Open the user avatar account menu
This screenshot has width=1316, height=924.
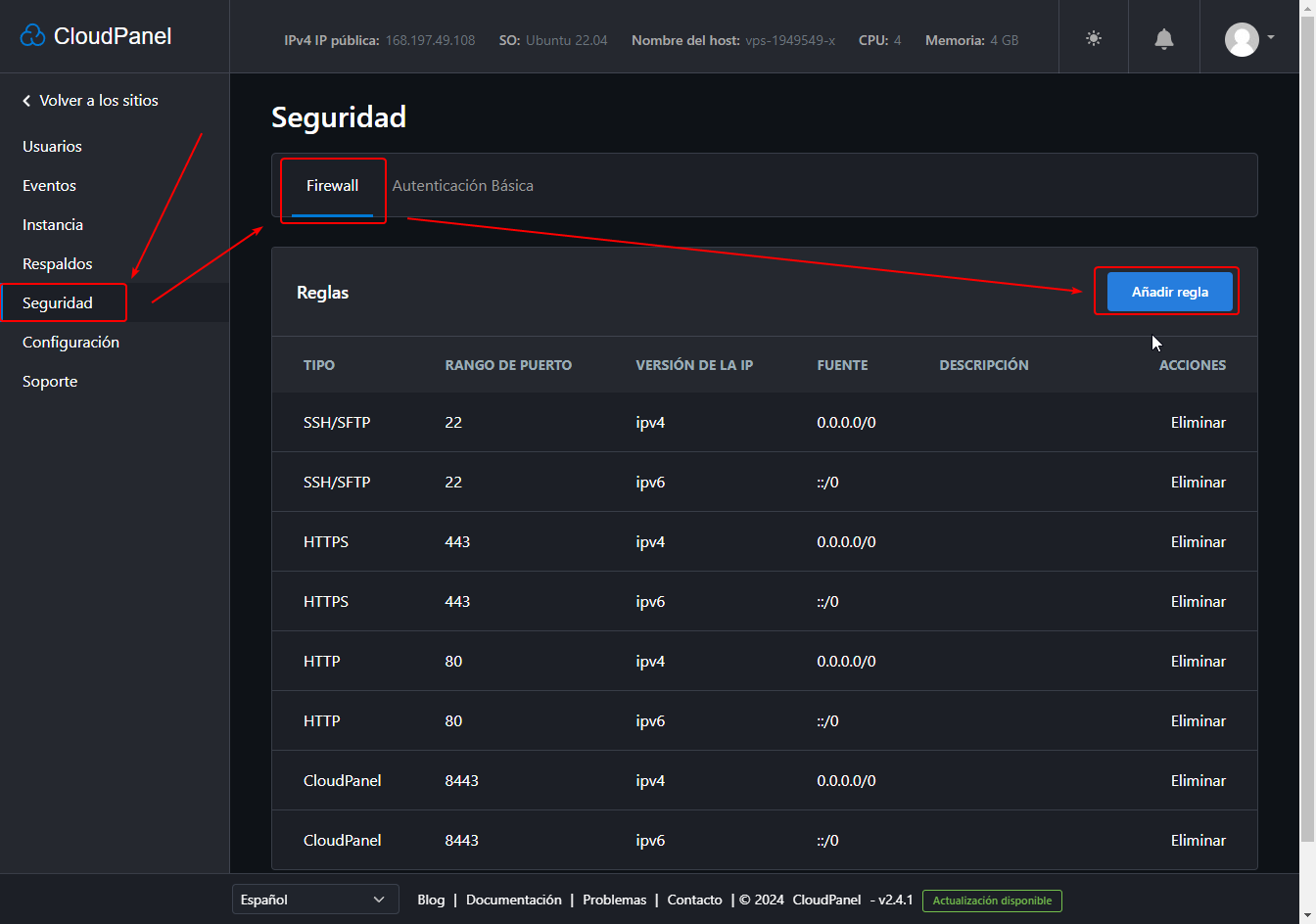tap(1242, 39)
